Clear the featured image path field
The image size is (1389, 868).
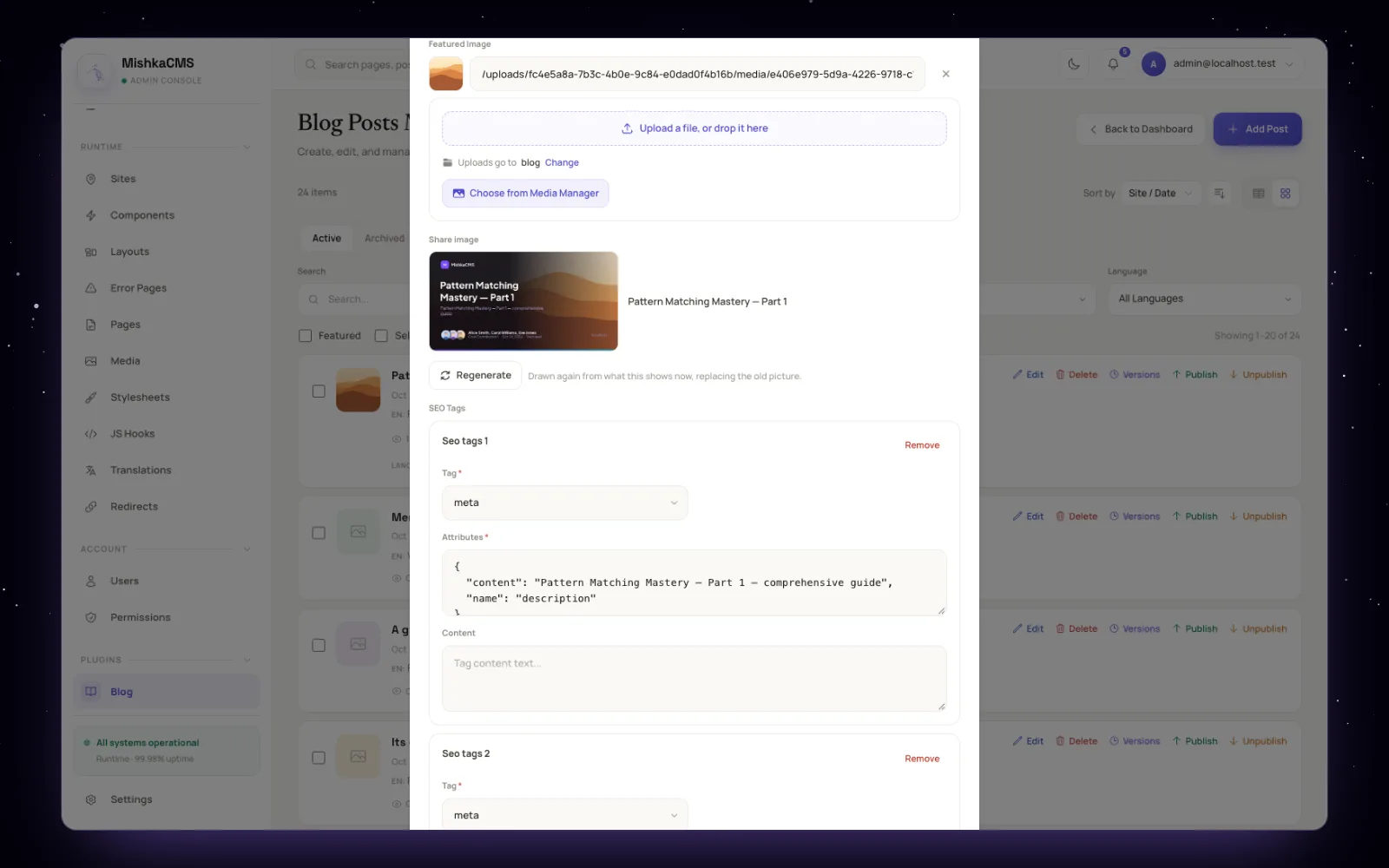(945, 75)
